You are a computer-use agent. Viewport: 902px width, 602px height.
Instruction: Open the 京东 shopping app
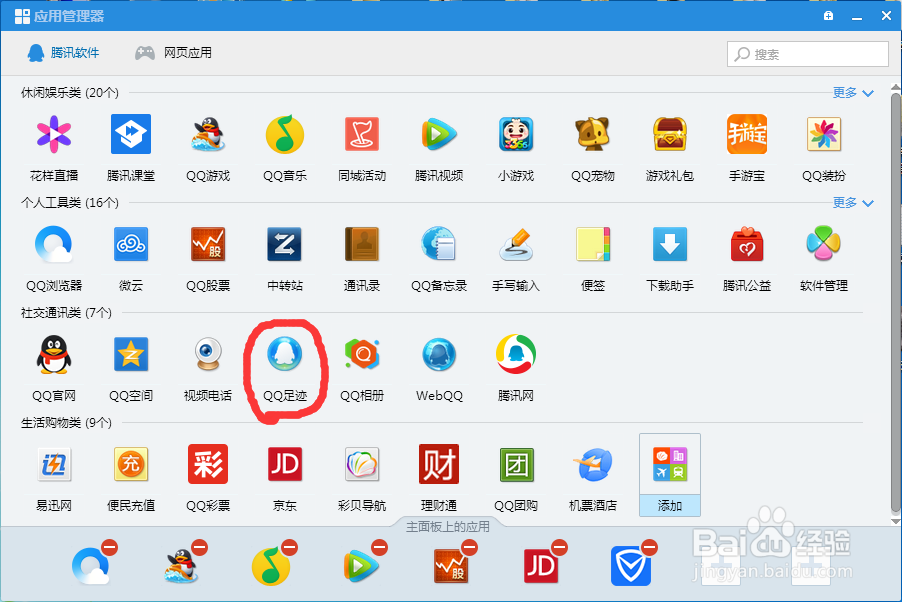coord(284,464)
